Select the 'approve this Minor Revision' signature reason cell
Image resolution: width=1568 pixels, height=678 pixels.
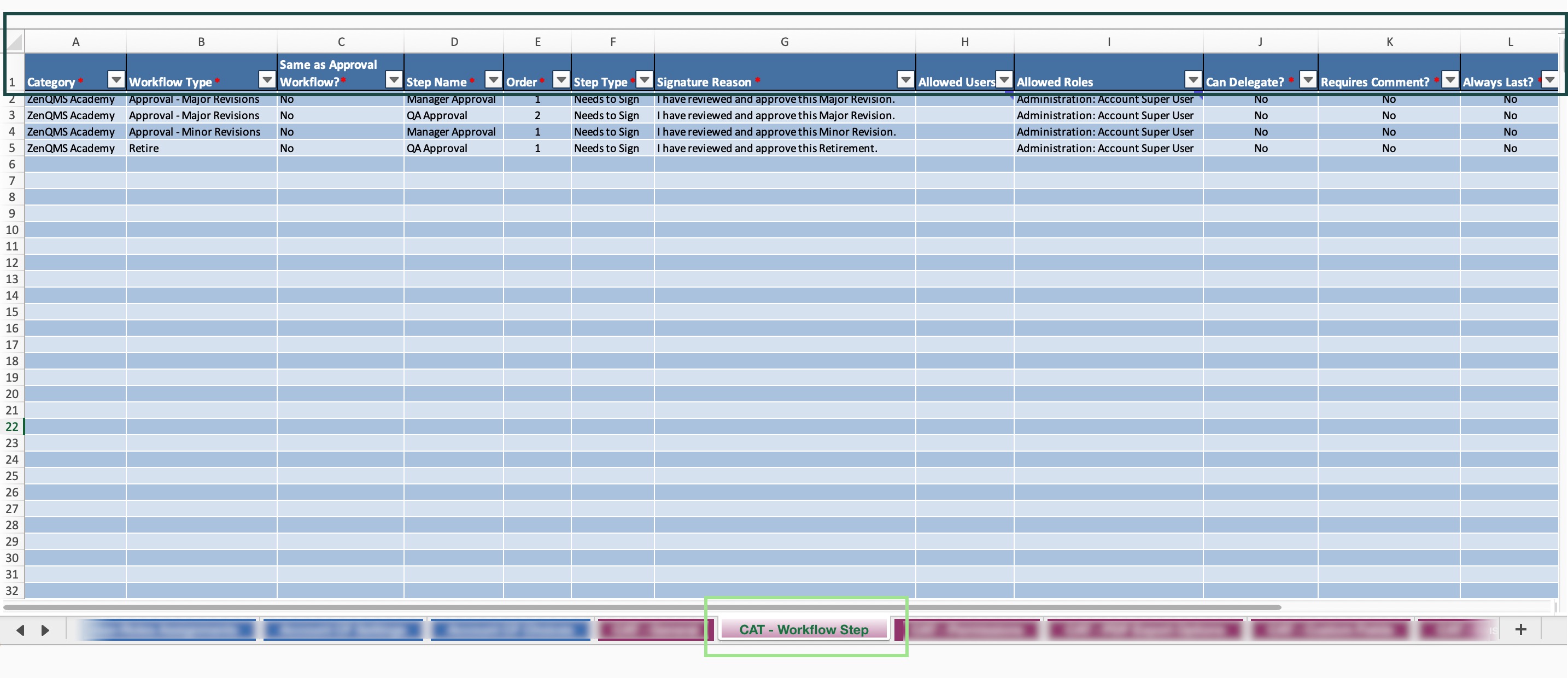point(785,132)
